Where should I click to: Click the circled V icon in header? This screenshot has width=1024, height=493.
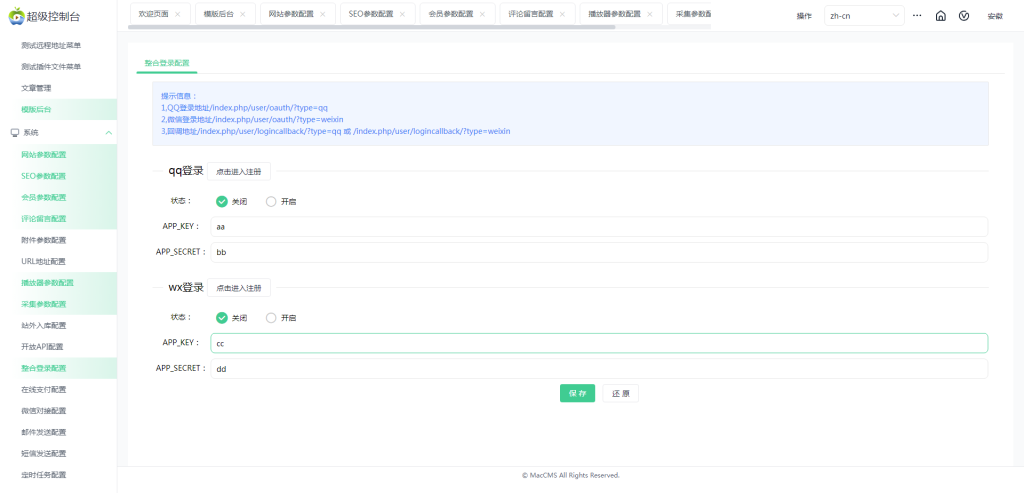tap(964, 16)
